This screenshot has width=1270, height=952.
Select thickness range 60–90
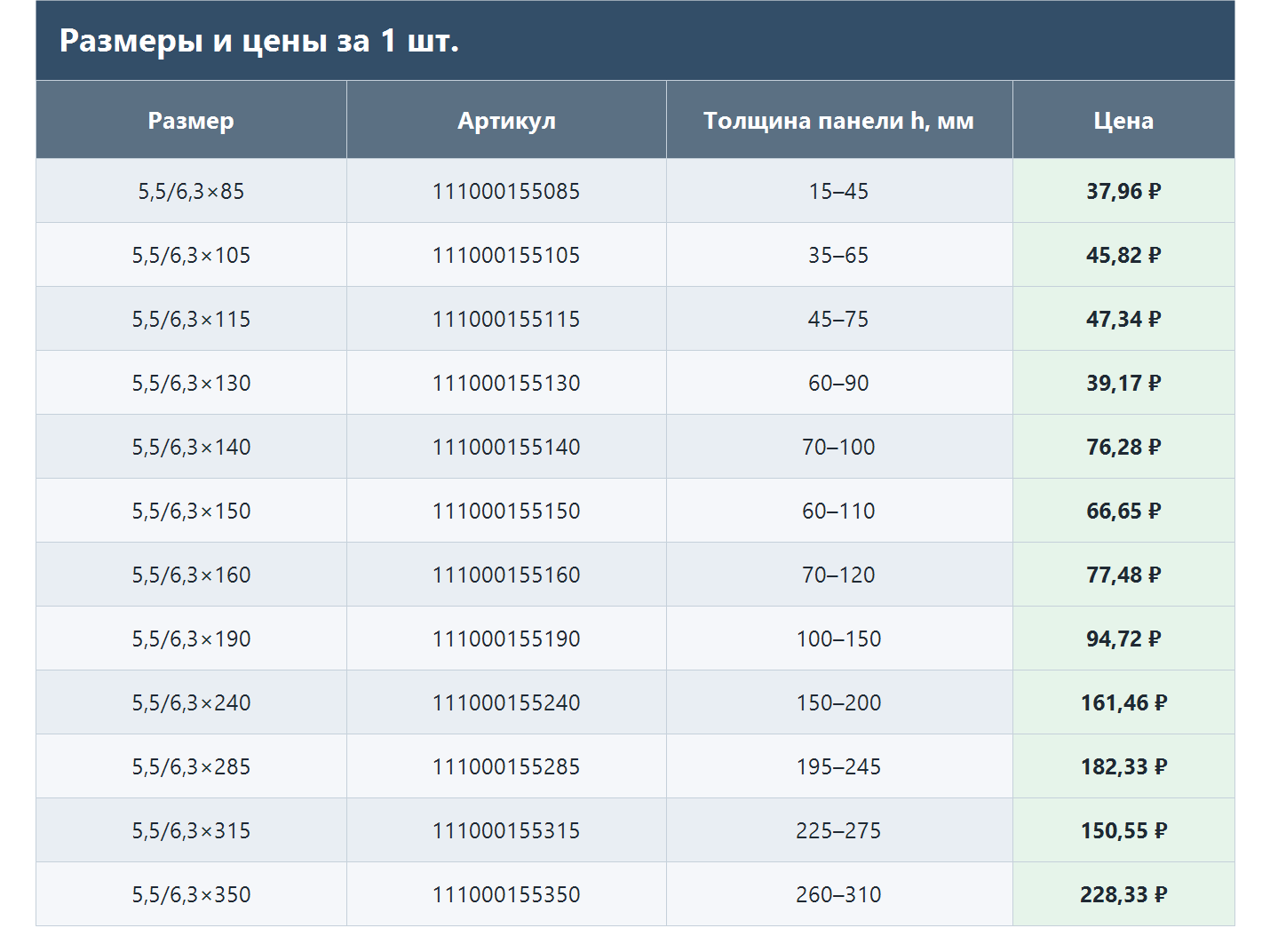point(838,383)
